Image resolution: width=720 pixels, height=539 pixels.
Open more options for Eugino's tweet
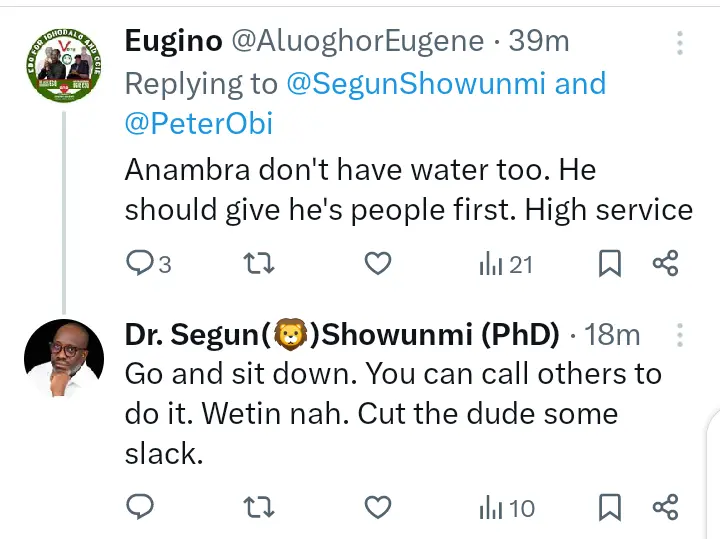click(x=680, y=42)
